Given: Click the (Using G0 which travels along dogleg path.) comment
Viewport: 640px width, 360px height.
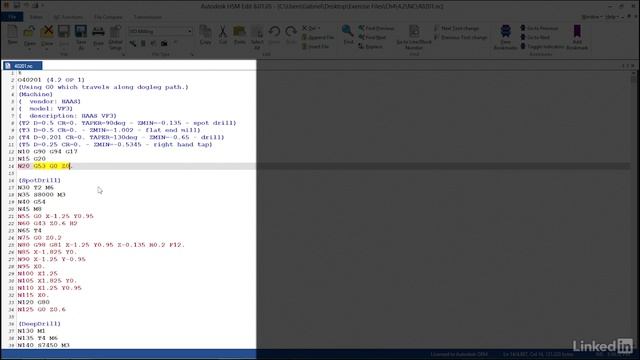Looking at the screenshot, I should pos(103,87).
